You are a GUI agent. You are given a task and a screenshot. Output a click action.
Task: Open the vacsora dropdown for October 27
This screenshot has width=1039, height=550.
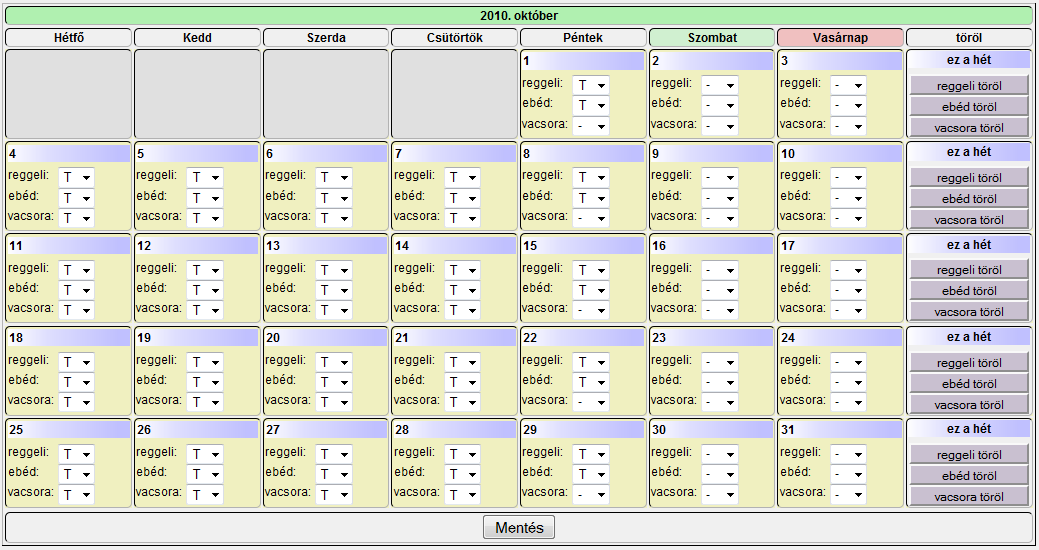click(x=333, y=494)
